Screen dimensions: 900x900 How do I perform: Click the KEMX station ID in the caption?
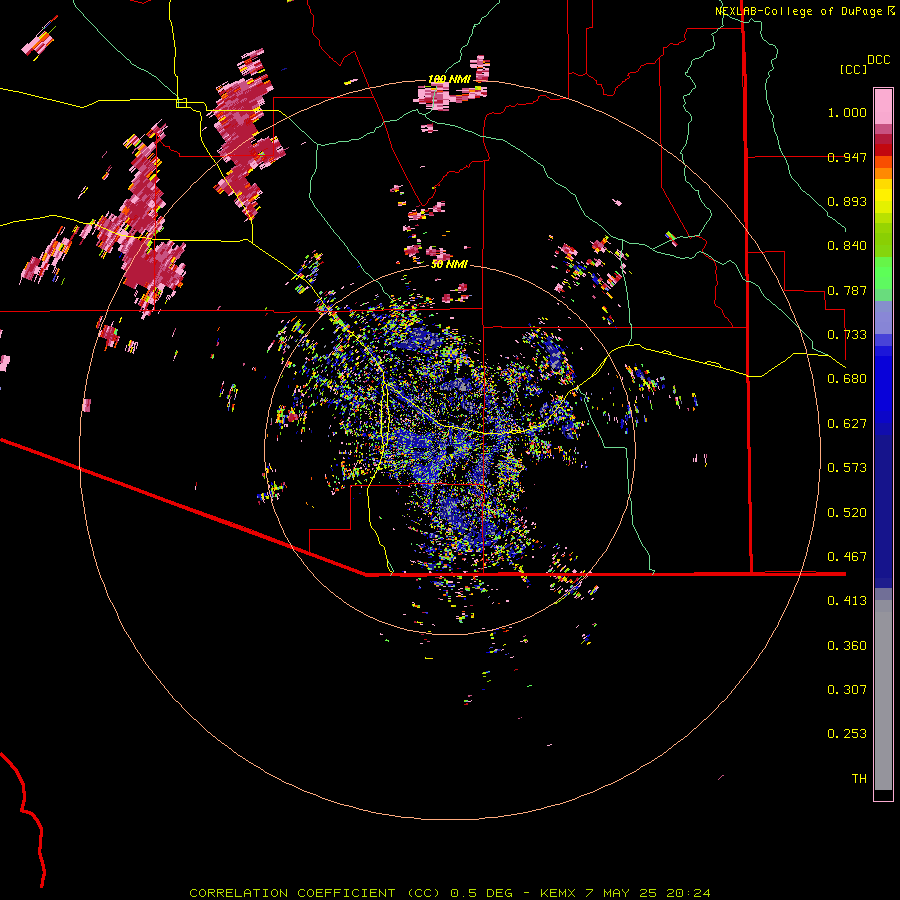[x=560, y=893]
